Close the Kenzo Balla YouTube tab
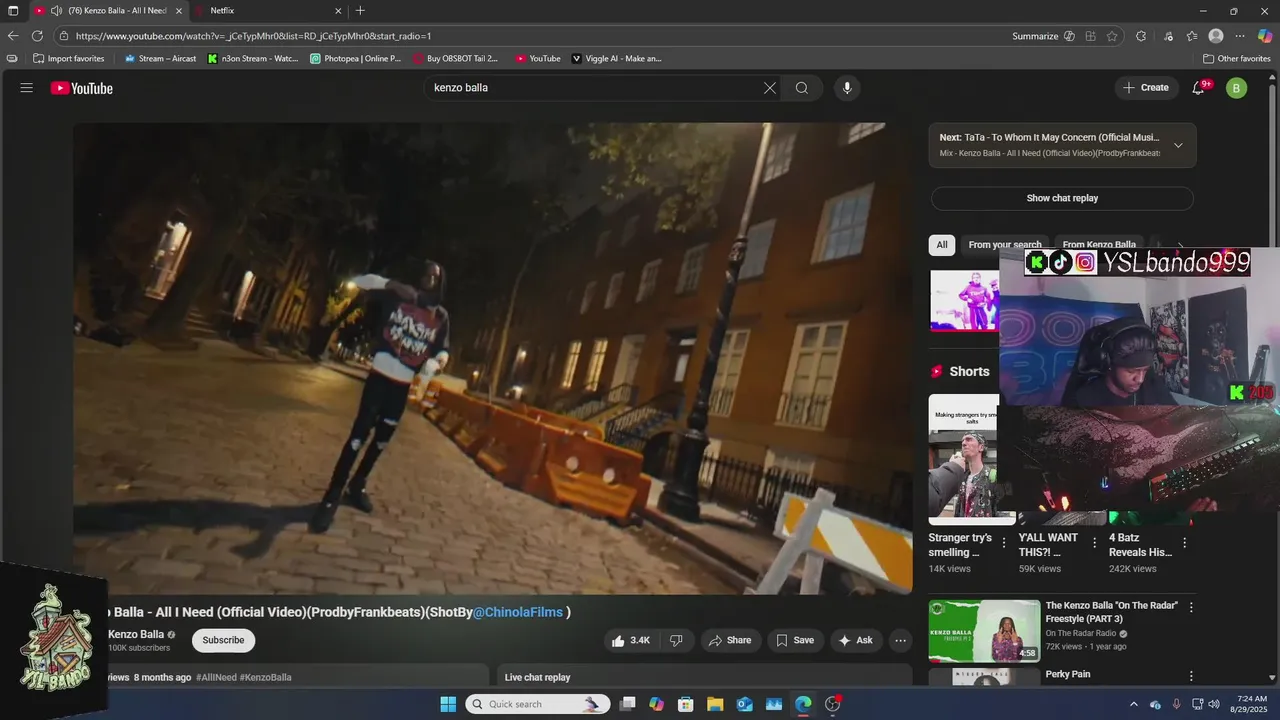This screenshot has width=1280, height=720. tap(179, 11)
